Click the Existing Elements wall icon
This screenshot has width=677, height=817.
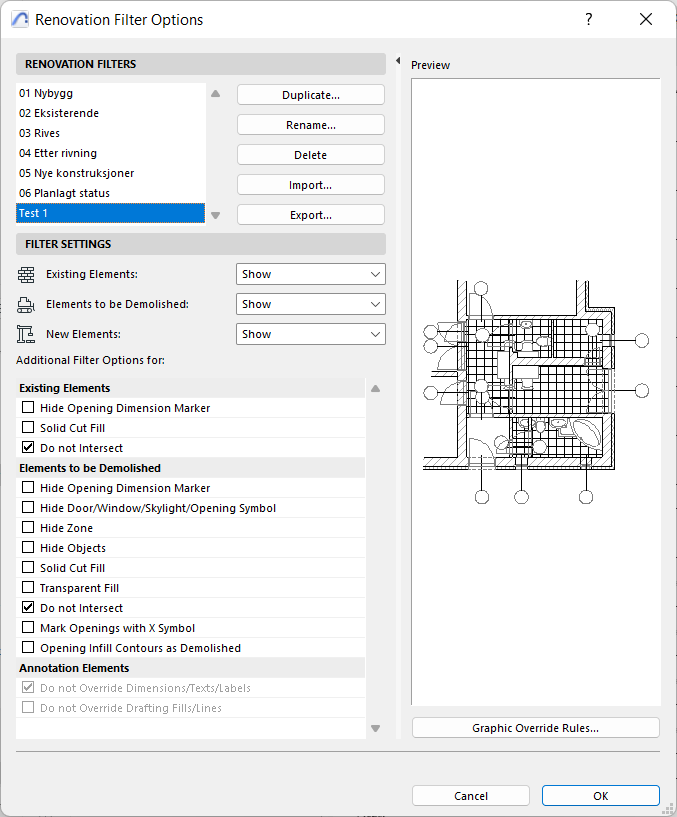26,274
